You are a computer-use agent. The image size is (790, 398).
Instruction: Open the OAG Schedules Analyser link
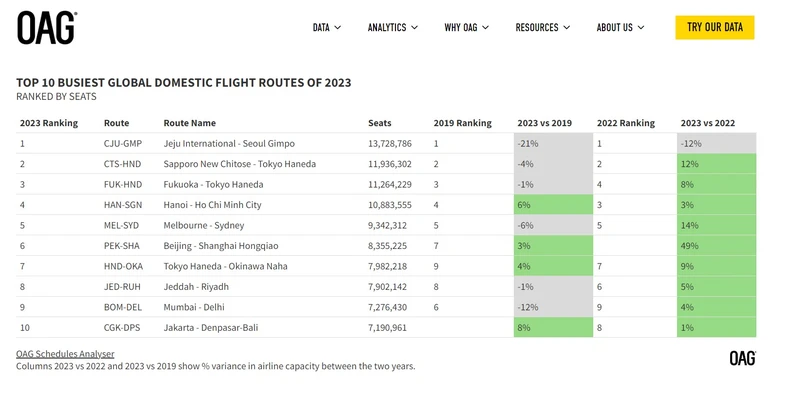[65, 354]
